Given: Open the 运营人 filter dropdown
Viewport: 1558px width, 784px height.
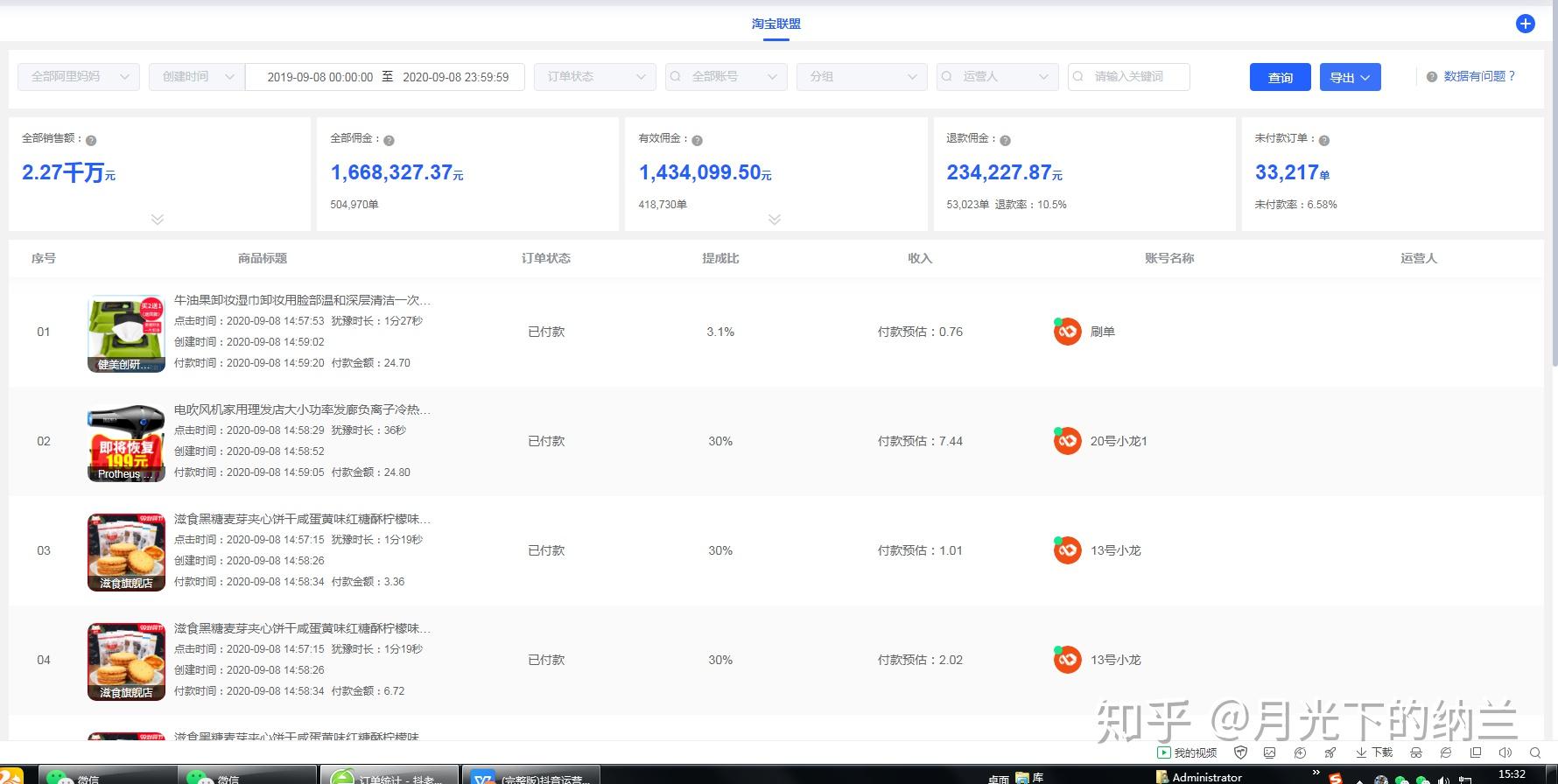Looking at the screenshot, I should [998, 76].
